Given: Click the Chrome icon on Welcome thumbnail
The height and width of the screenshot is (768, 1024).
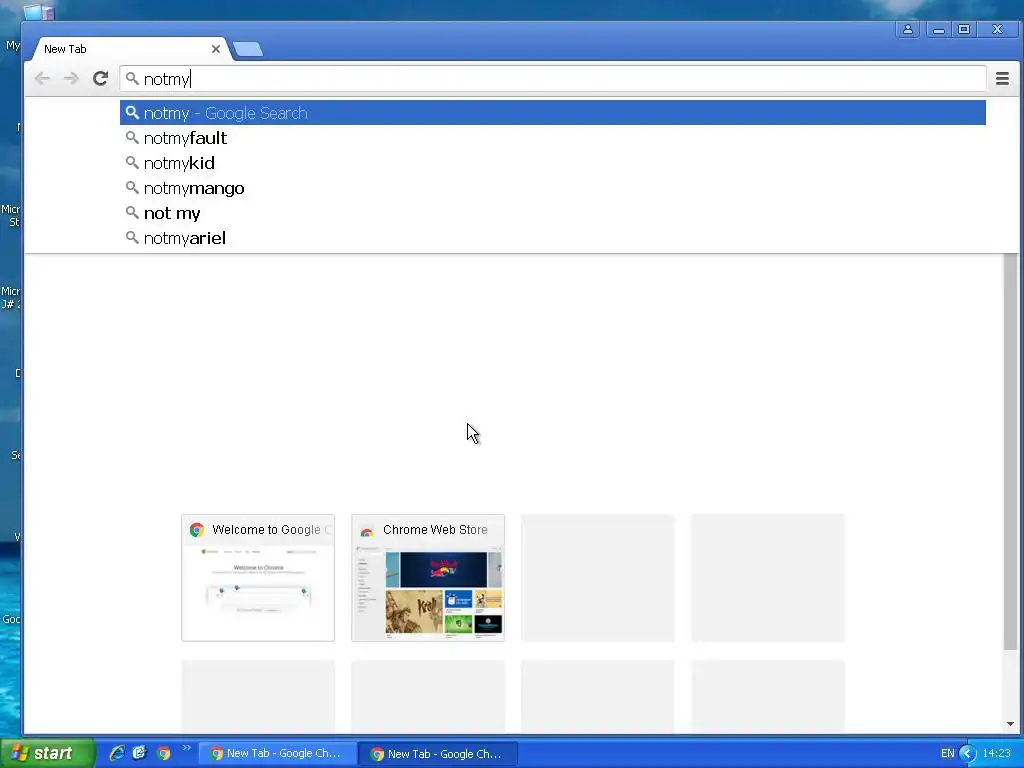Looking at the screenshot, I should pyautogui.click(x=197, y=530).
